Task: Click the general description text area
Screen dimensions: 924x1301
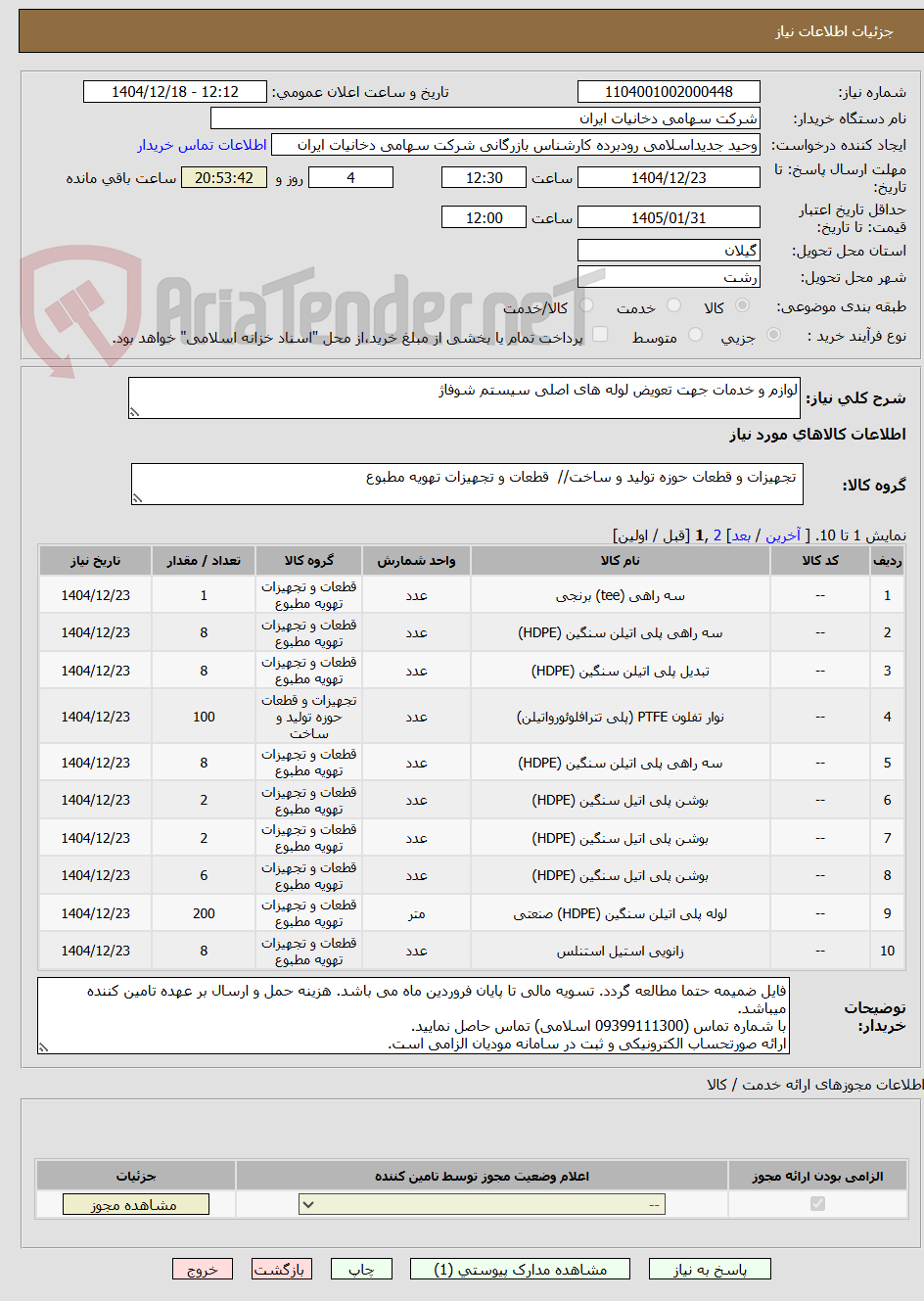Action: (x=464, y=397)
